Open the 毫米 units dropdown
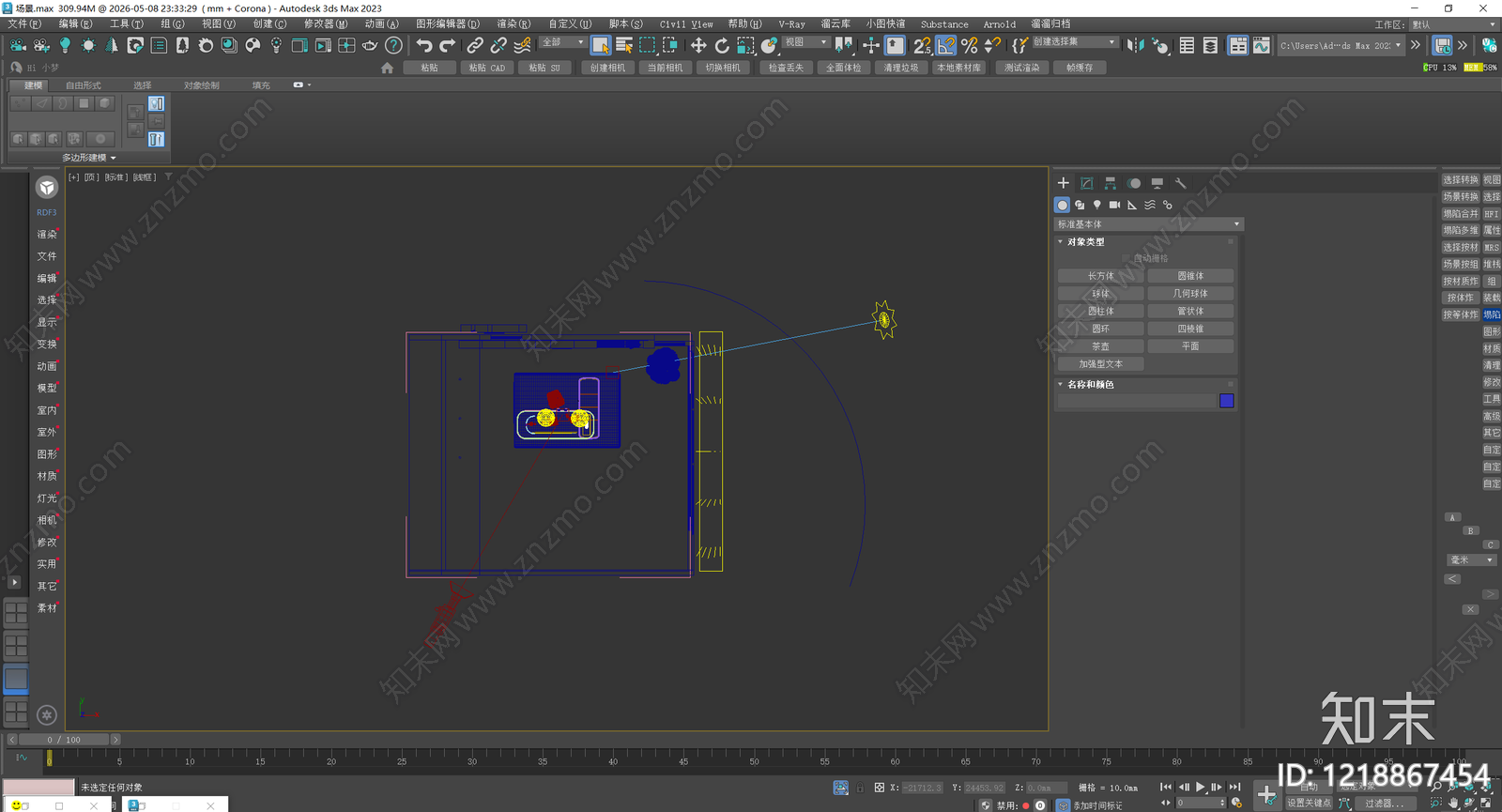 coord(1471,559)
